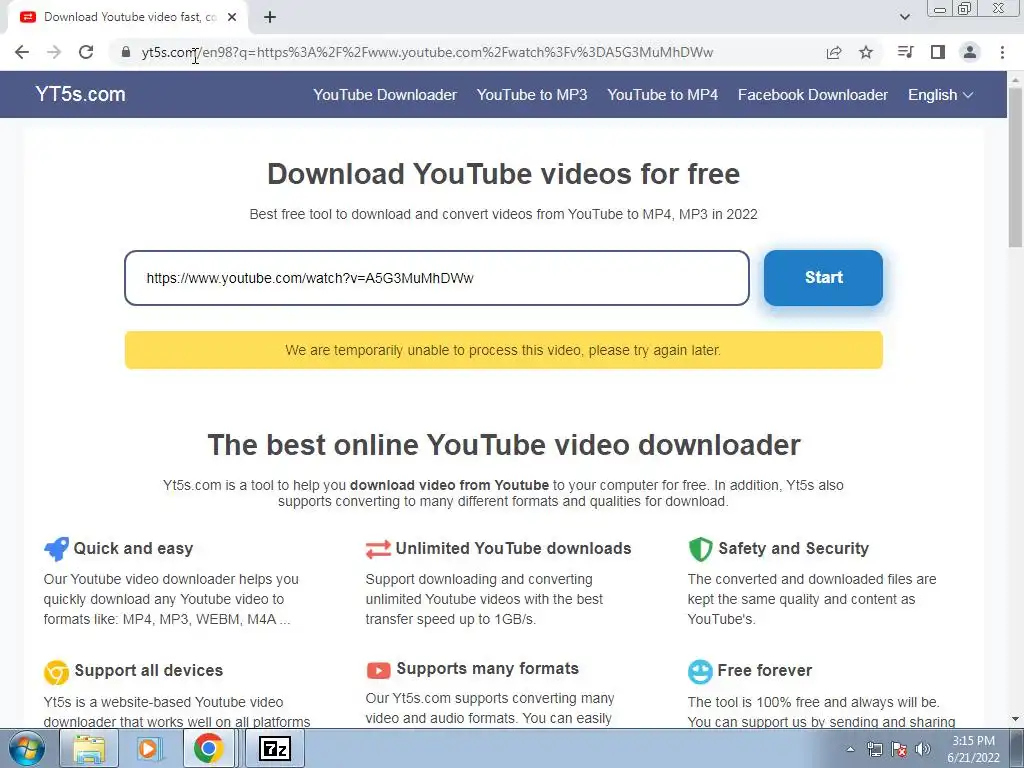Click the smiley Free forever icon

tap(700, 671)
